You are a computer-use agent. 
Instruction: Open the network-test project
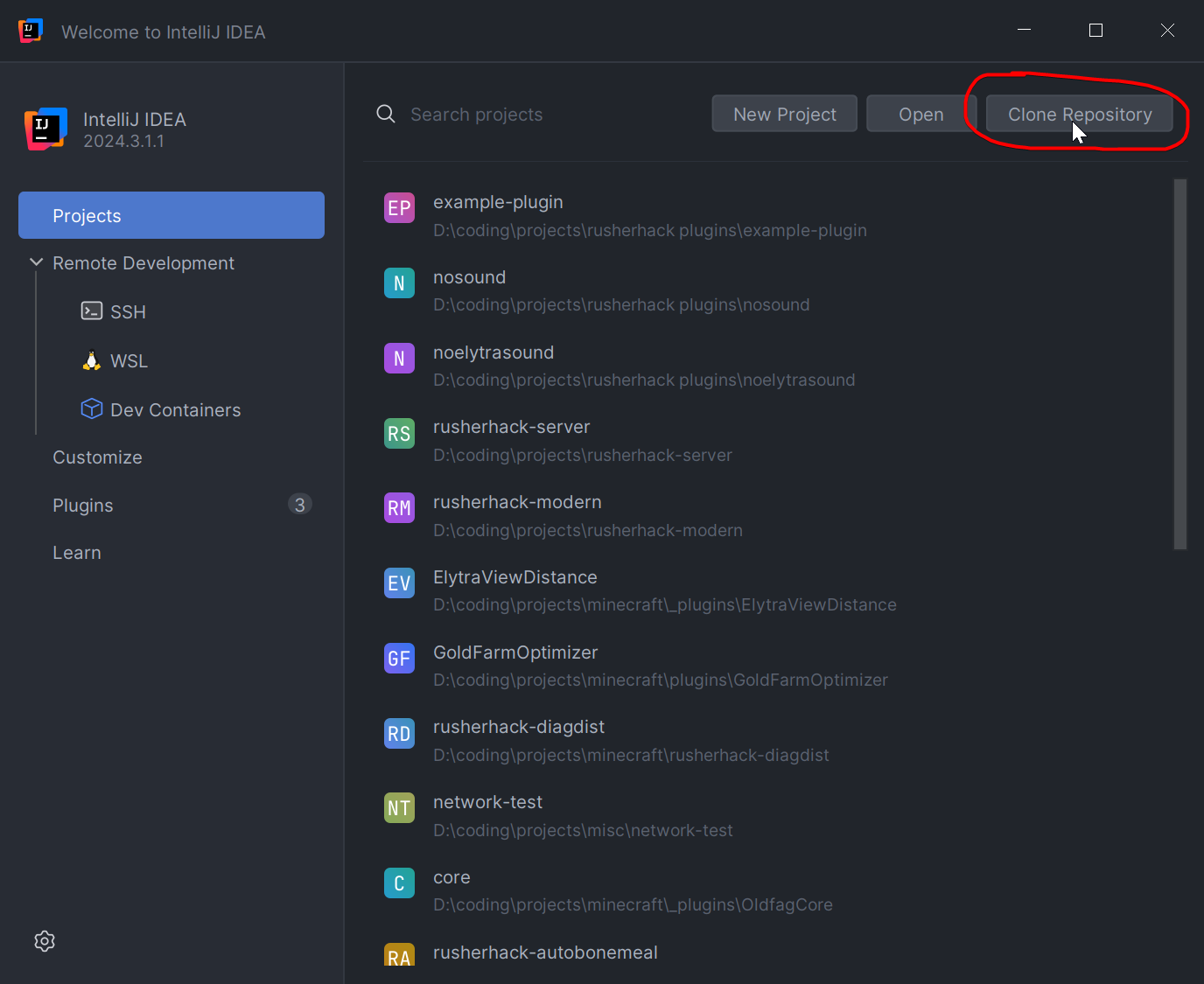pyautogui.click(x=487, y=802)
